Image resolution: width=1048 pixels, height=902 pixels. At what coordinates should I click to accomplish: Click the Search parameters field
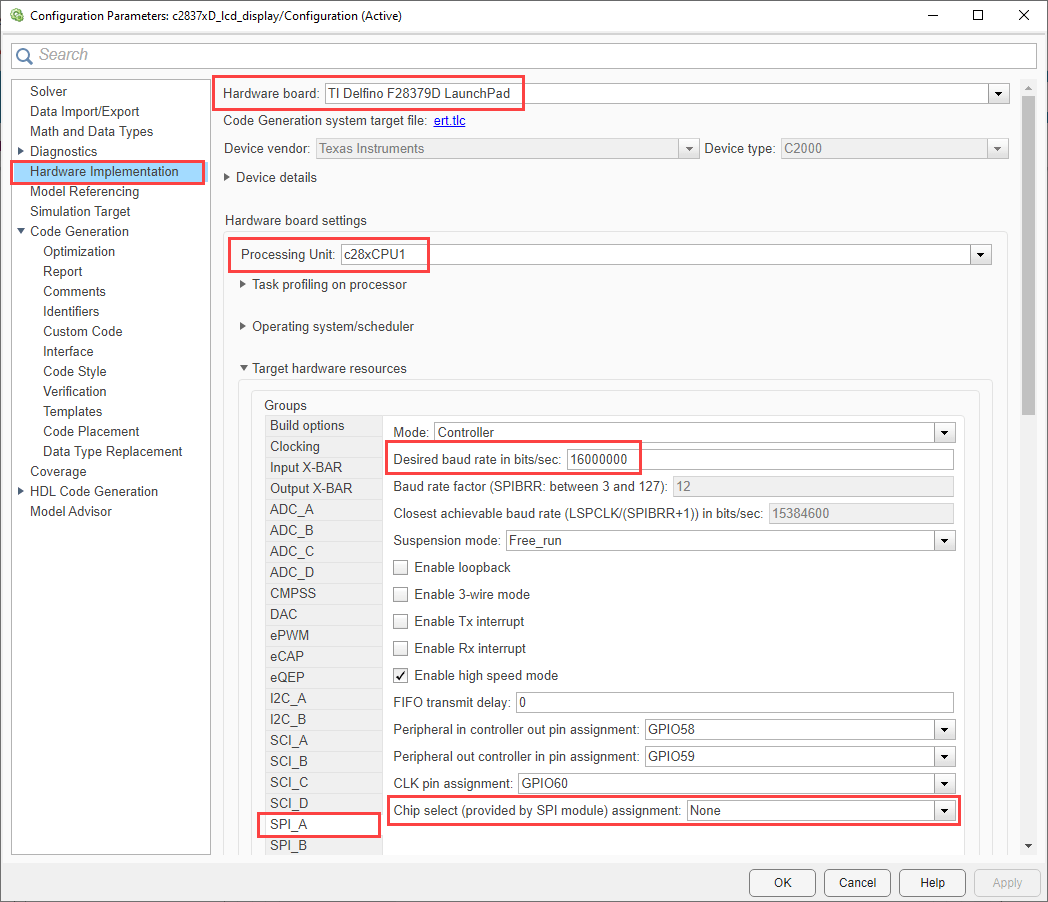524,55
